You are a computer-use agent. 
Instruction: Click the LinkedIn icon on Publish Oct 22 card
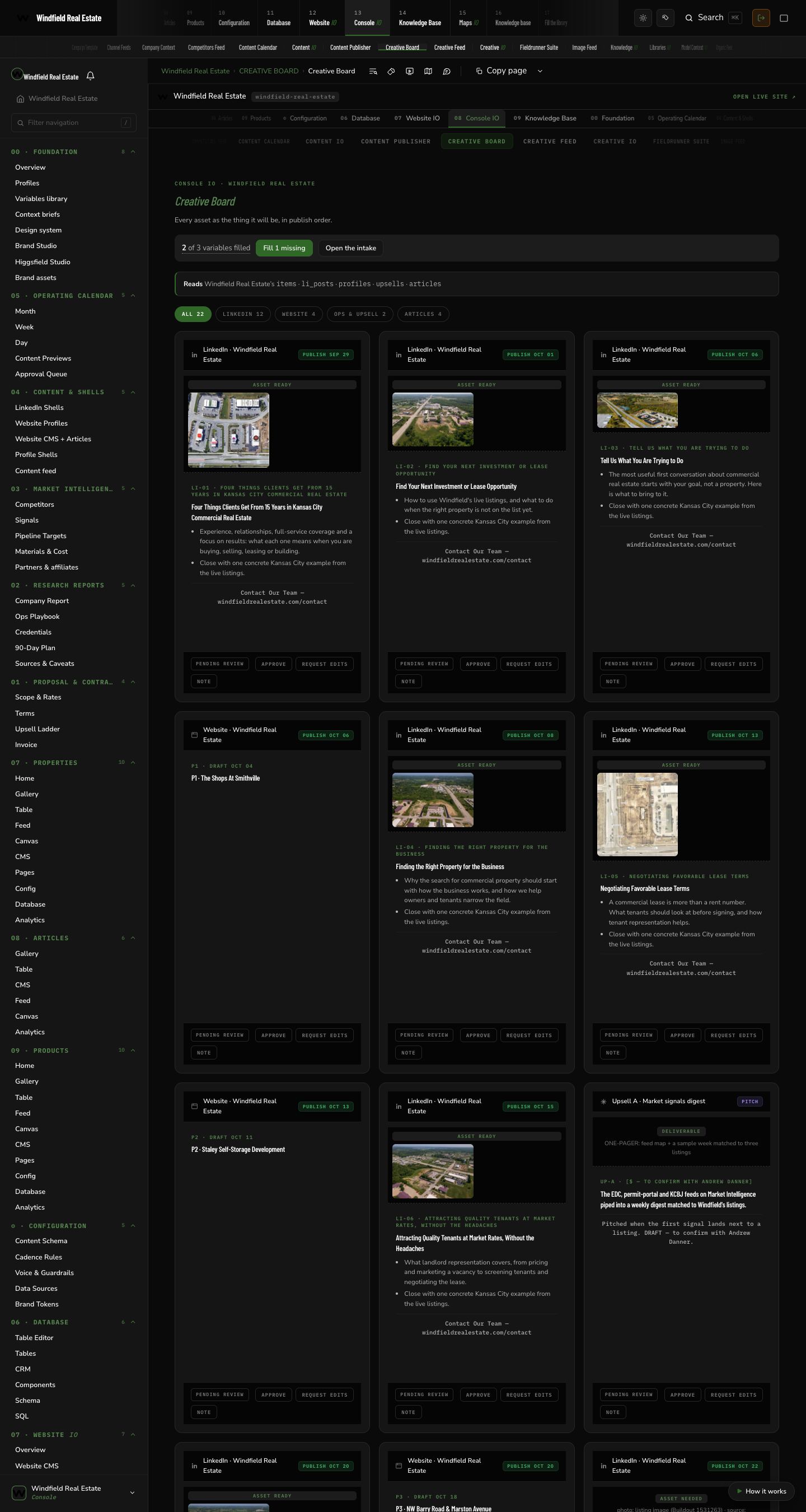point(603,1466)
